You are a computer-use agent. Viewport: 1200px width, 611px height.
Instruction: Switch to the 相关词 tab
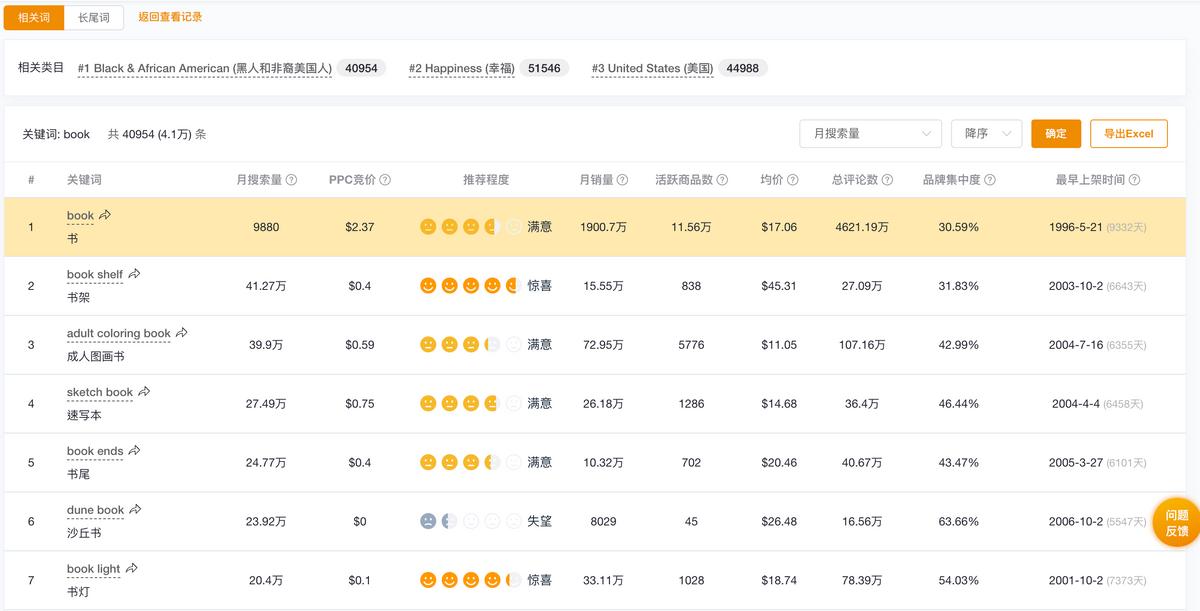33,17
